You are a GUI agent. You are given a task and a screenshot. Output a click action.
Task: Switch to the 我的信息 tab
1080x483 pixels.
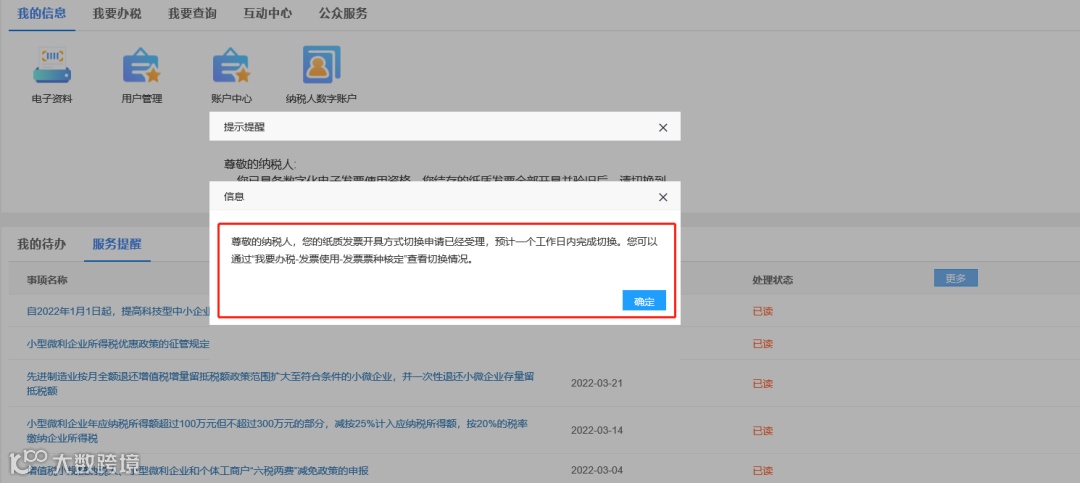click(42, 14)
